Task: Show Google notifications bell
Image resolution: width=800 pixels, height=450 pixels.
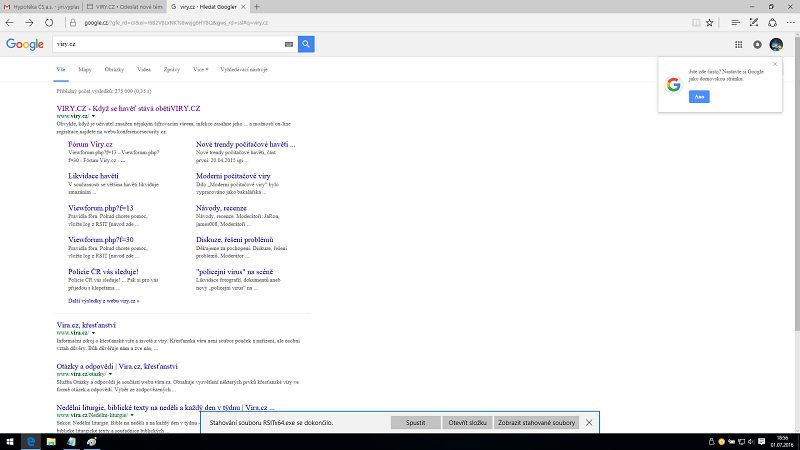Action: pyautogui.click(x=758, y=44)
